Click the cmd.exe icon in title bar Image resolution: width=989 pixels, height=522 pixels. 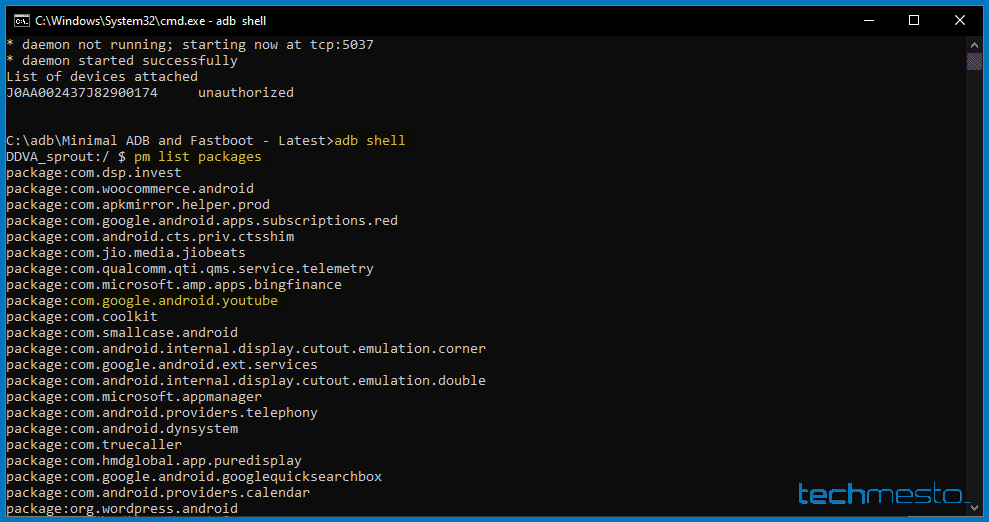19,20
